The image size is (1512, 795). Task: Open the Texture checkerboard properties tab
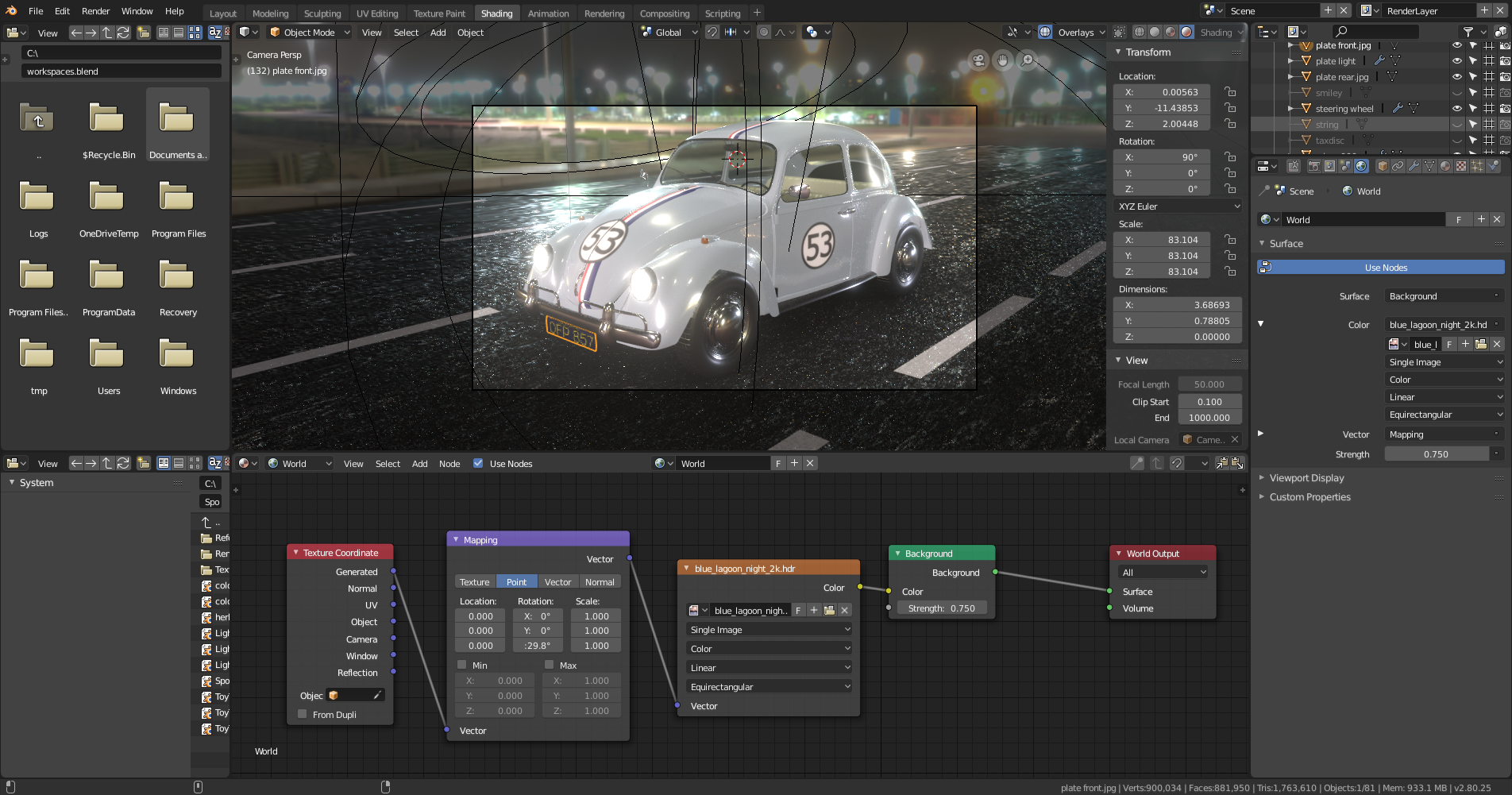click(1461, 166)
